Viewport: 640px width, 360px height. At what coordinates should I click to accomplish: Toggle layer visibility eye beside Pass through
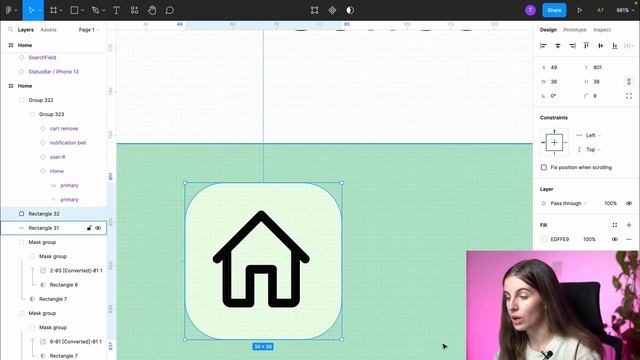[629, 203]
